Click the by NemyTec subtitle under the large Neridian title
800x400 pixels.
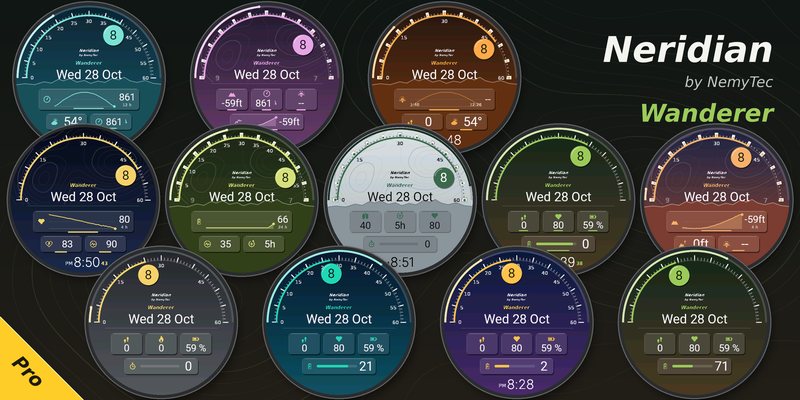(x=729, y=82)
